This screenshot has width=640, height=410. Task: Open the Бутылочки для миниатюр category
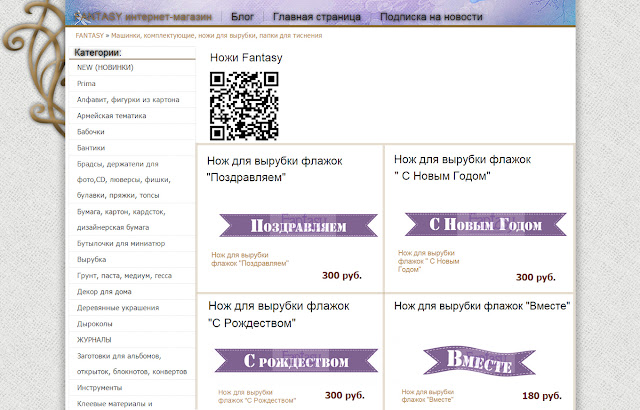(121, 244)
